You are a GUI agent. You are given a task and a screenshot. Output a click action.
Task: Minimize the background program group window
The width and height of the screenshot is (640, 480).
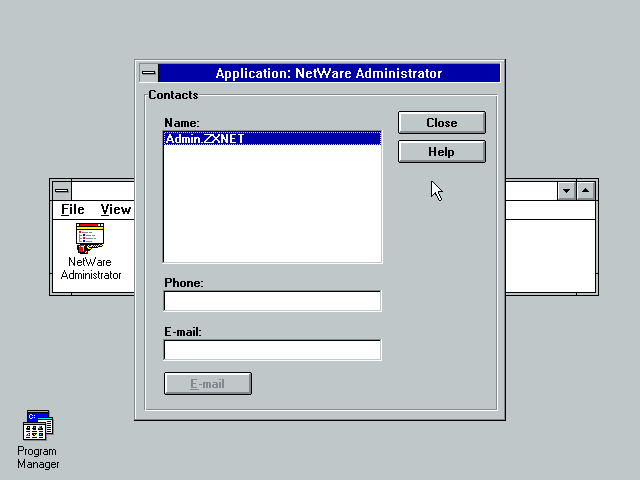tap(566, 191)
